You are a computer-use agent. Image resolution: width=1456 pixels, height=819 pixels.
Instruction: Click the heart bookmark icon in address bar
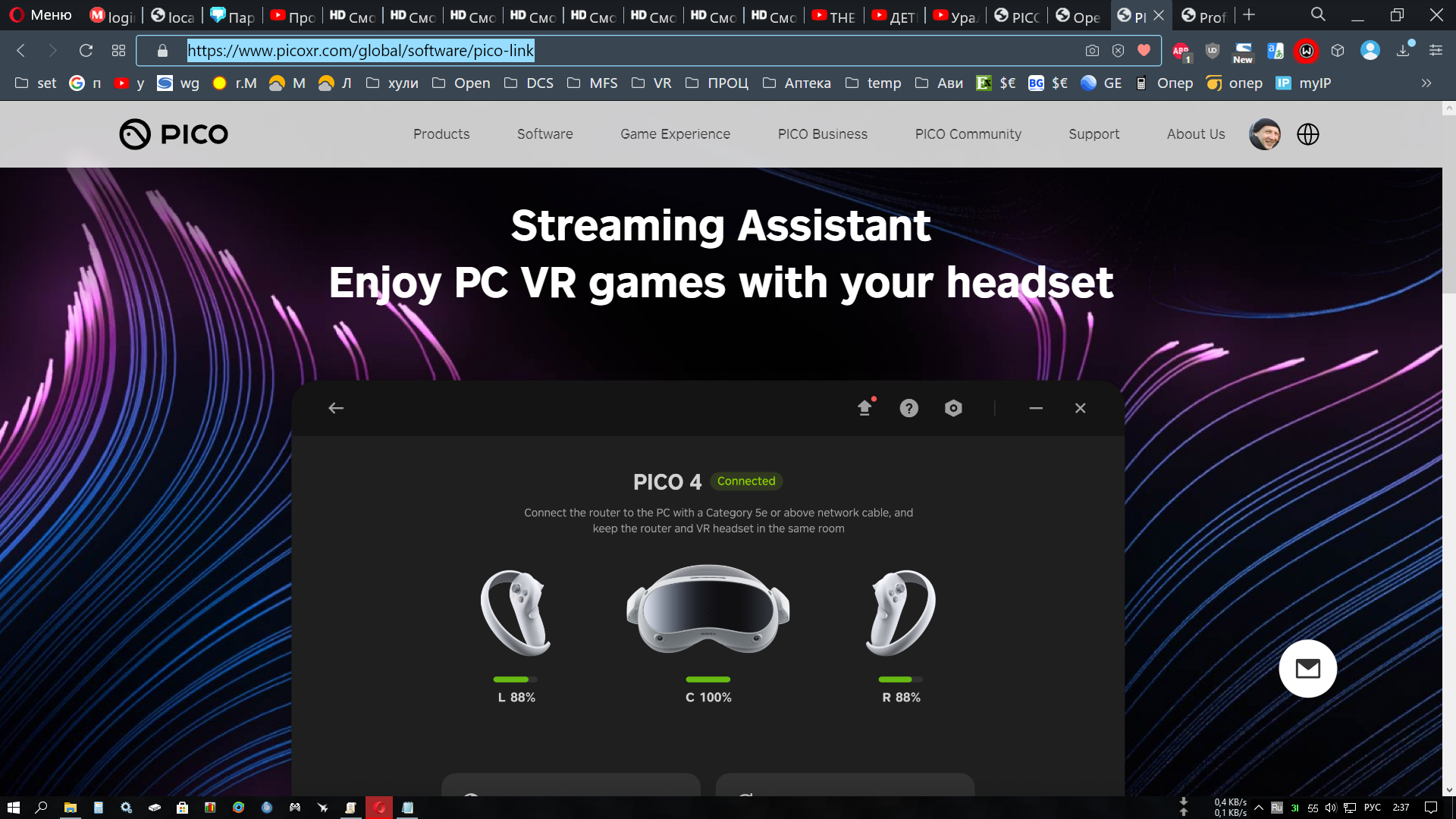click(x=1144, y=51)
